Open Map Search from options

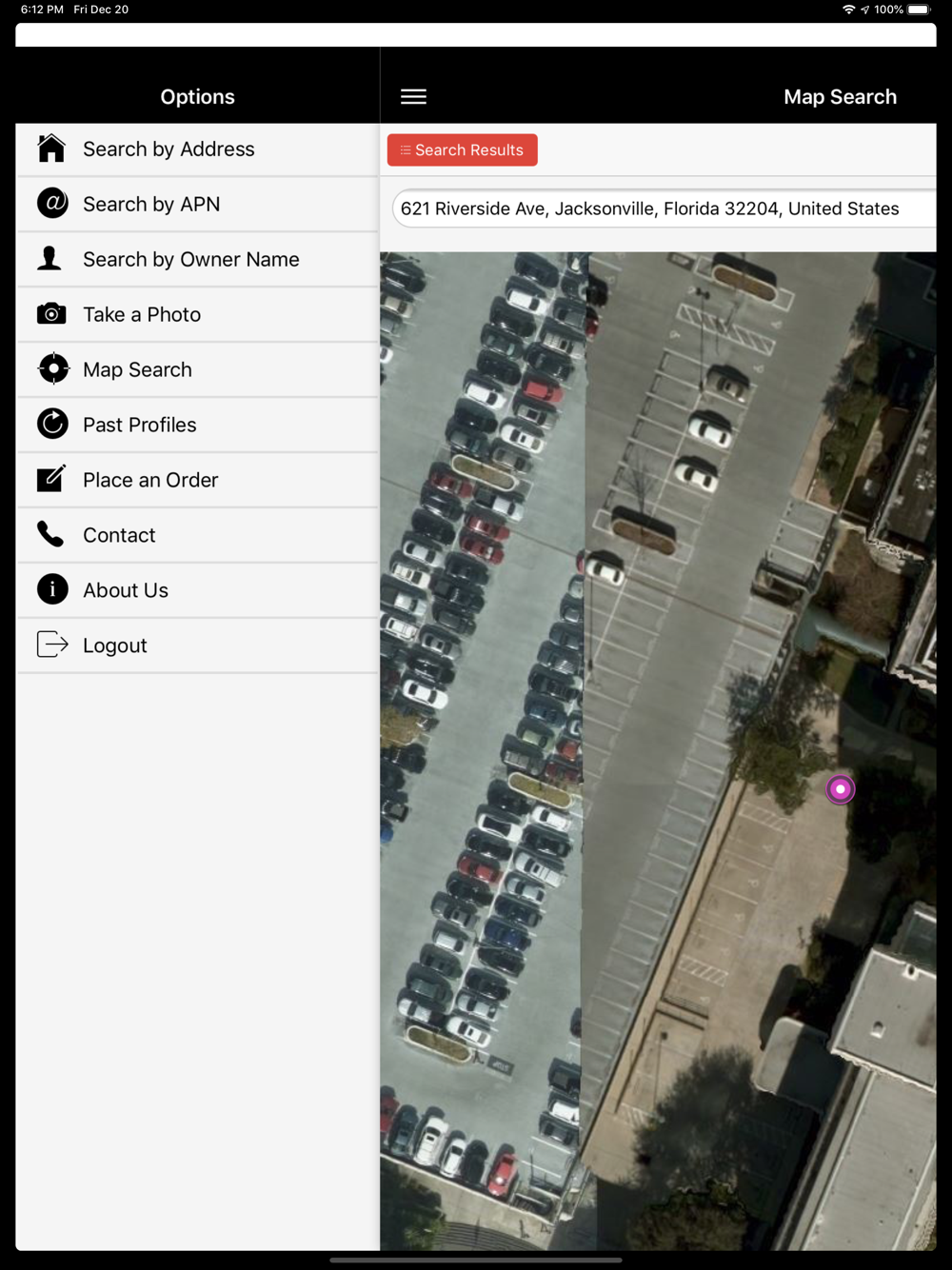pyautogui.click(x=197, y=370)
